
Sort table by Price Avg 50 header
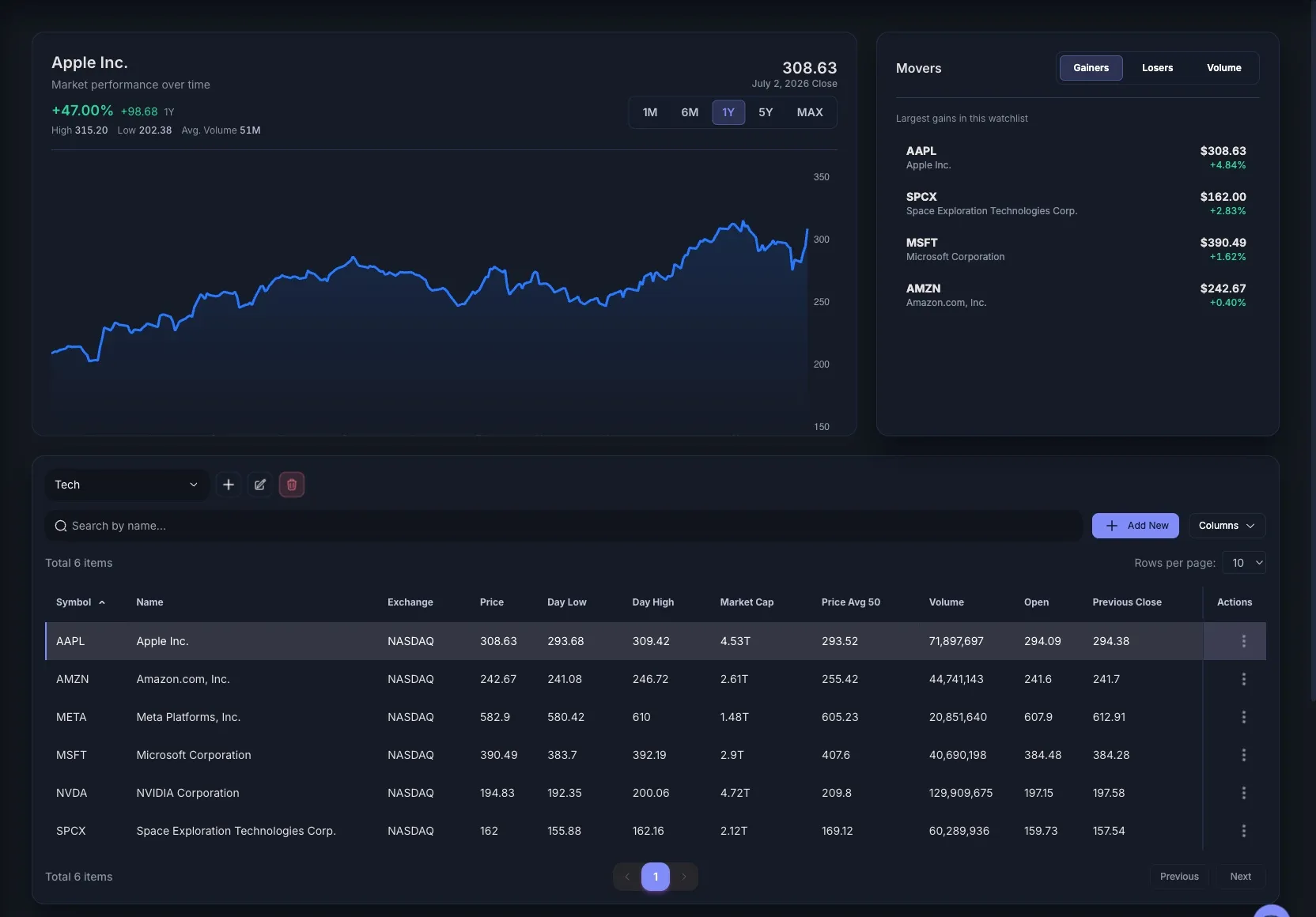[x=851, y=602]
